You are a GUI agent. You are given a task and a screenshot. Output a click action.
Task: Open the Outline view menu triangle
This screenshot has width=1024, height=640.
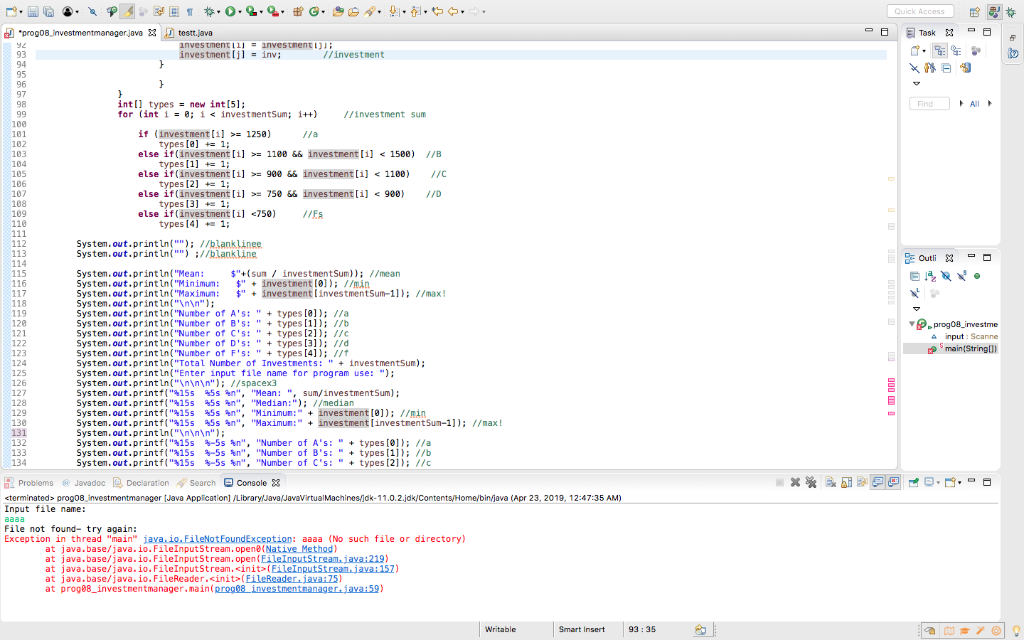[916, 308]
